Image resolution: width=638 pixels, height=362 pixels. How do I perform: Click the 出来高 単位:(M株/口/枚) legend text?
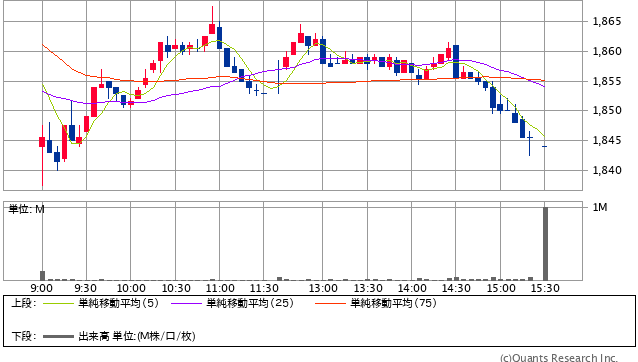[137, 336]
